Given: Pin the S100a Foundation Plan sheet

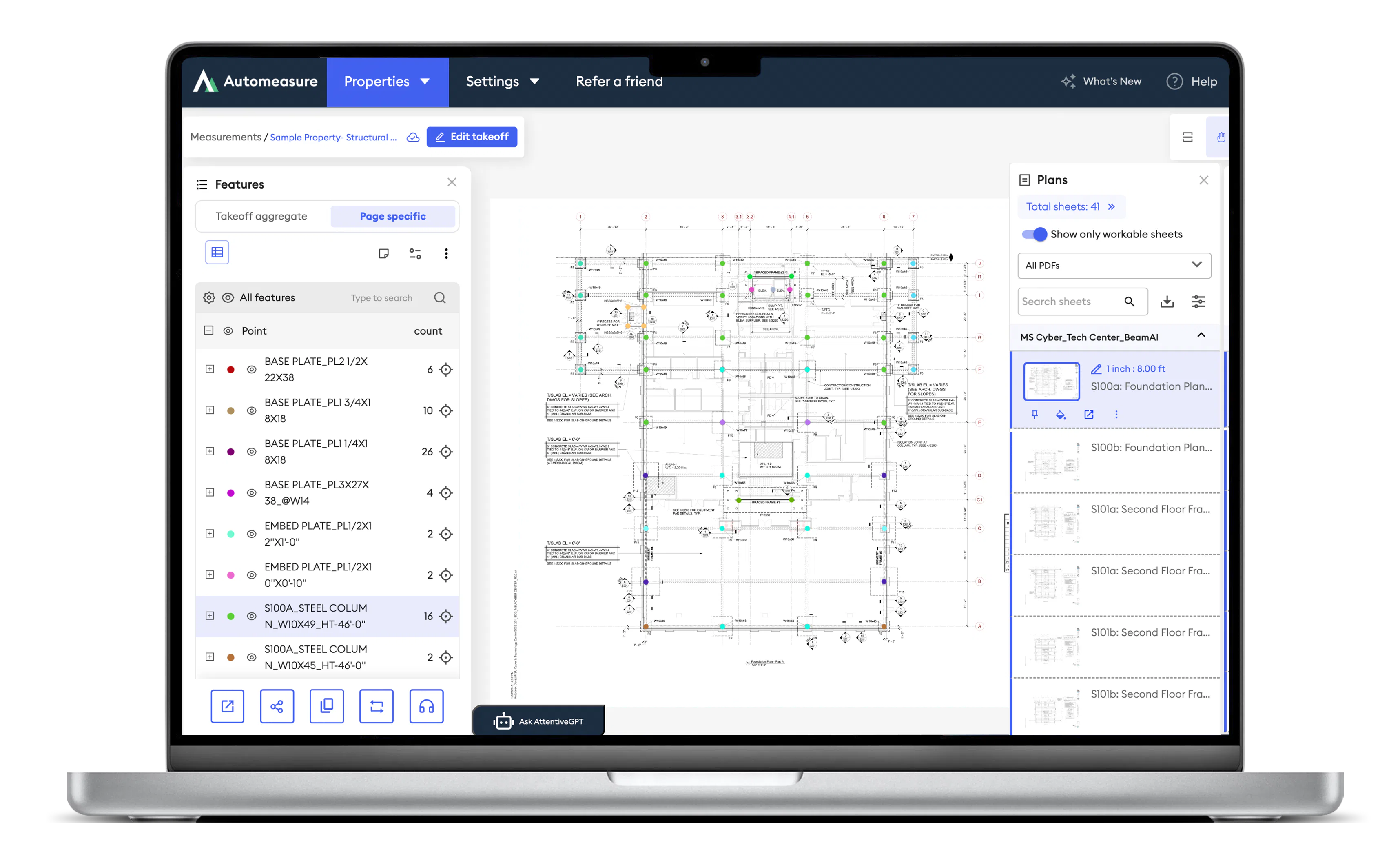Looking at the screenshot, I should point(1034,414).
